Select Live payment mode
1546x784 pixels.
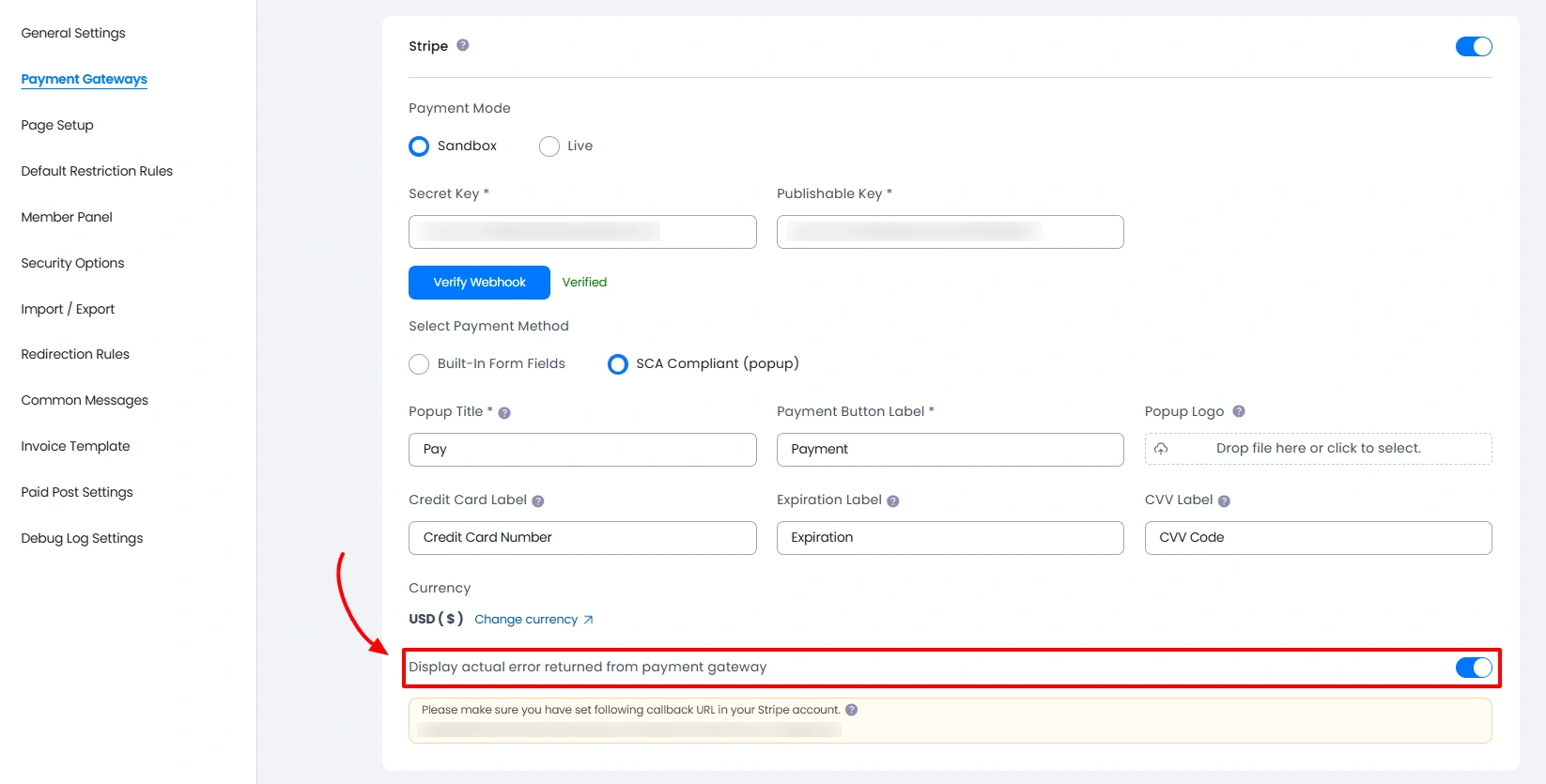pos(549,146)
